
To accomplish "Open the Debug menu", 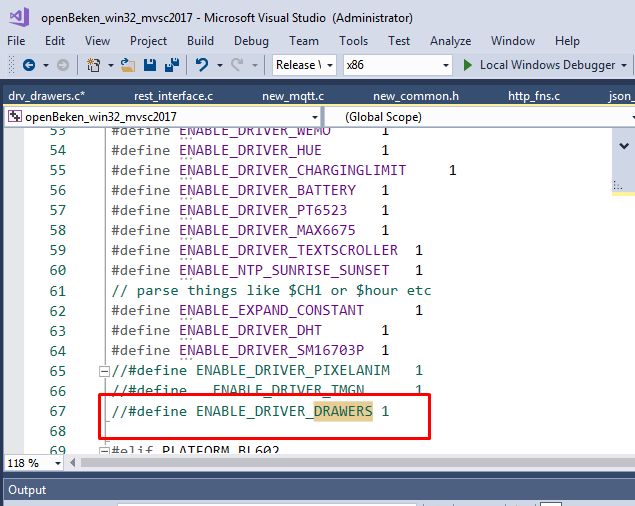I will (x=251, y=41).
